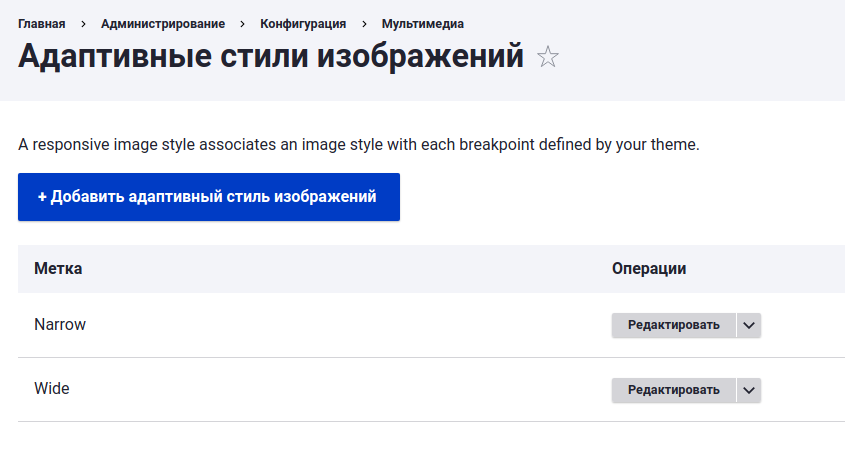Expand the operations dropdown for Wide

coord(749,390)
